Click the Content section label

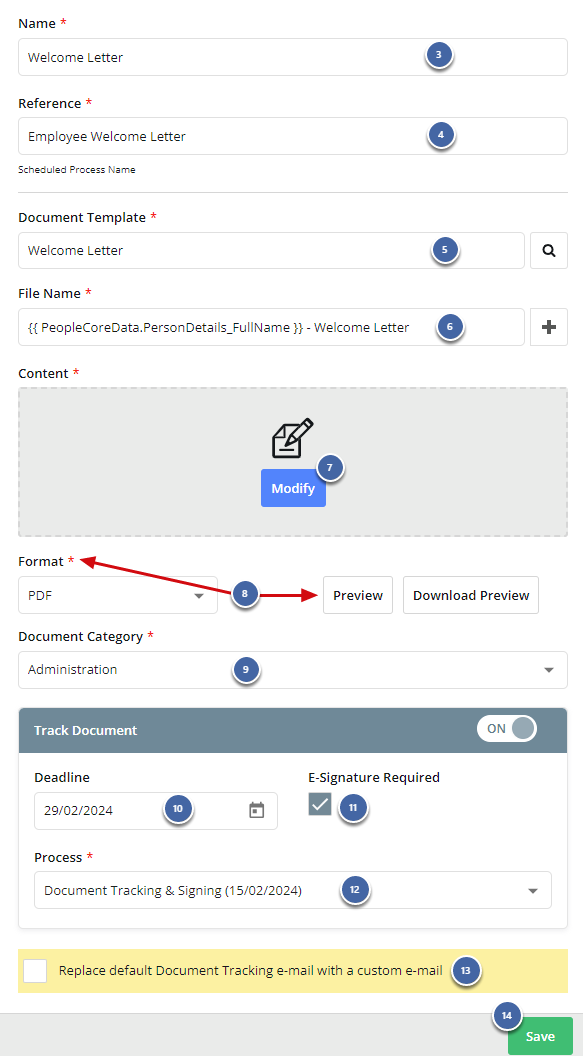(43, 373)
